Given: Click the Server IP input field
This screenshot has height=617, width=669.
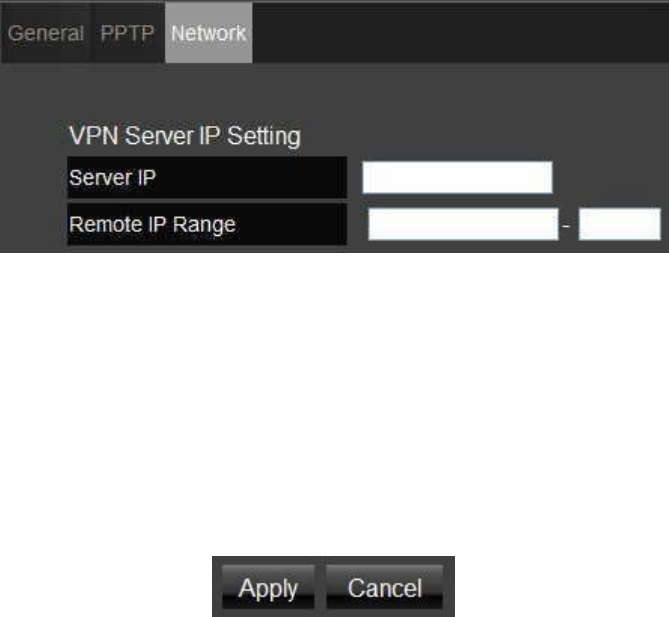Looking at the screenshot, I should (x=457, y=178).
